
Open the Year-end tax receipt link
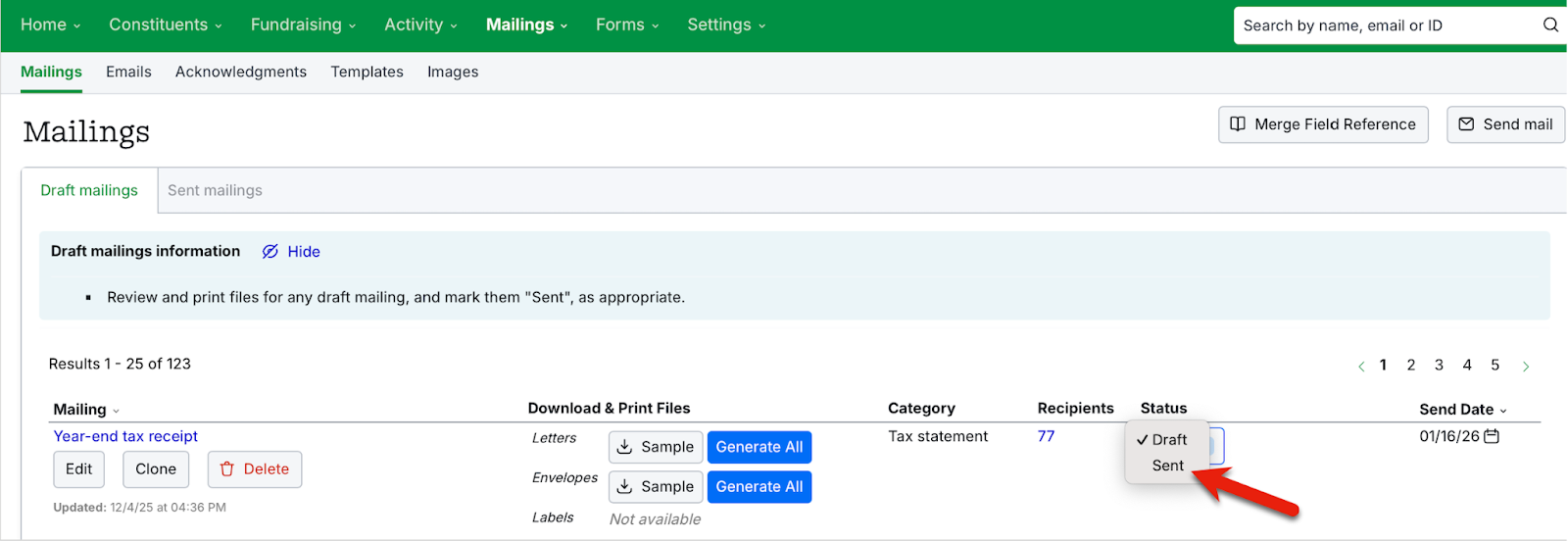coord(125,436)
